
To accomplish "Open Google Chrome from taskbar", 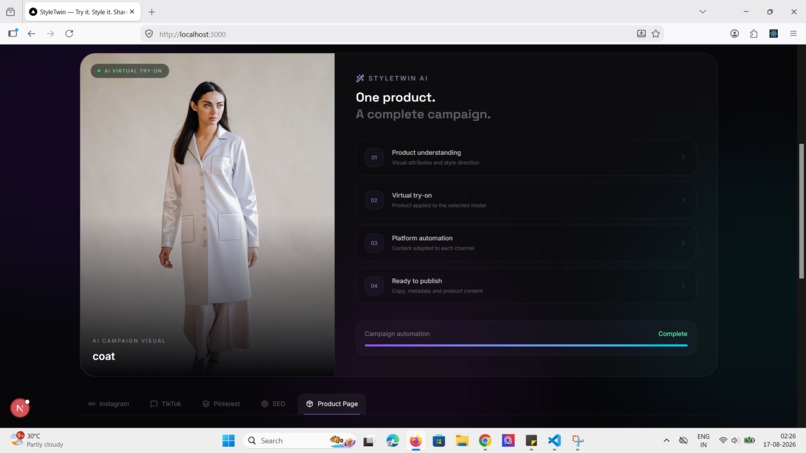I will [485, 441].
